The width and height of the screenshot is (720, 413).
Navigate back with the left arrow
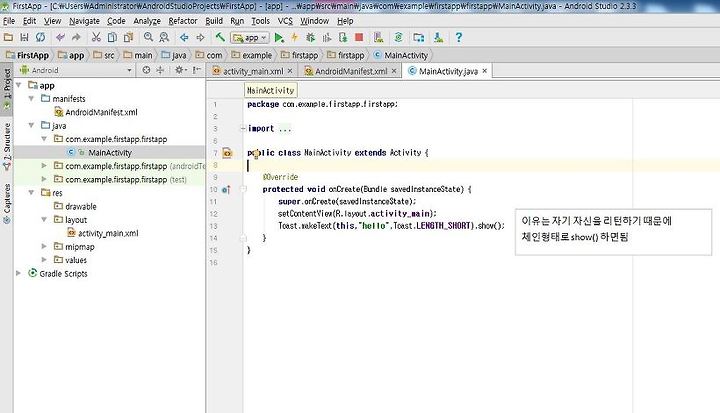(x=184, y=37)
